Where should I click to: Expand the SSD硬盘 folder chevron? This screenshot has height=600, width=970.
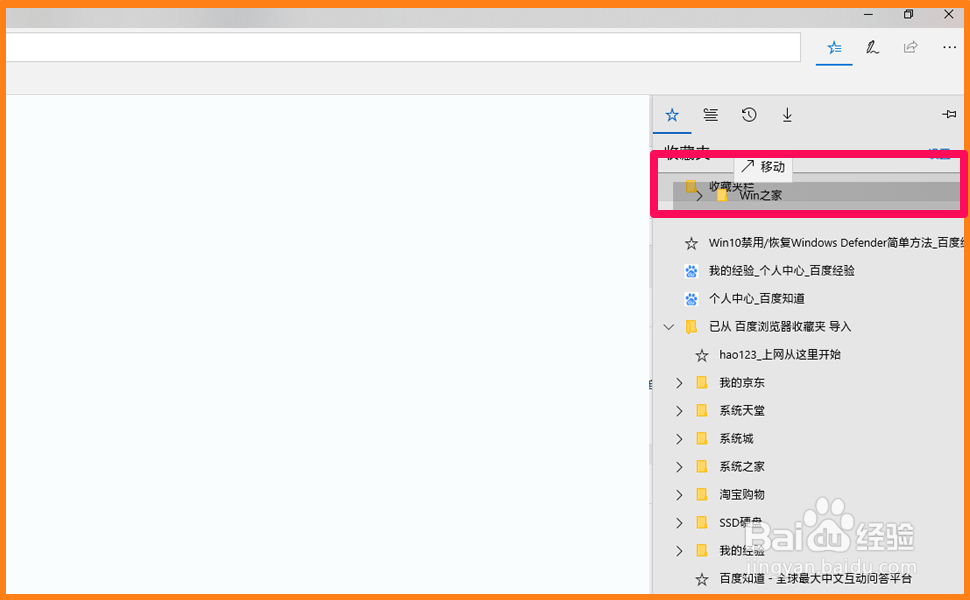679,523
